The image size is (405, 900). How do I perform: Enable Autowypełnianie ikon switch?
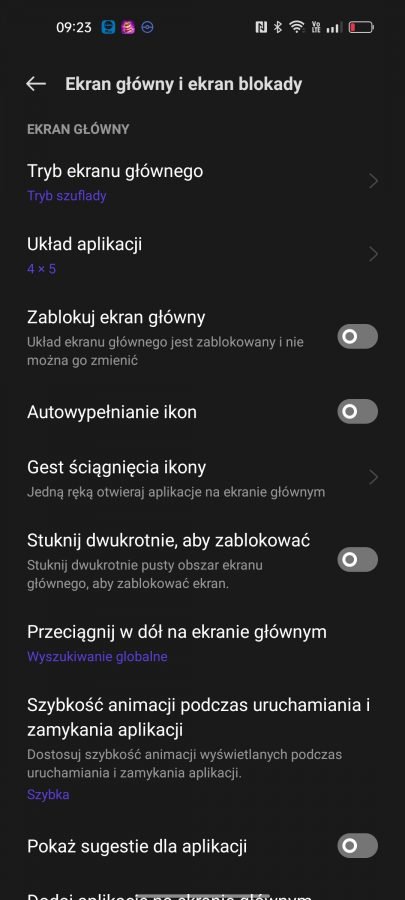tap(357, 412)
